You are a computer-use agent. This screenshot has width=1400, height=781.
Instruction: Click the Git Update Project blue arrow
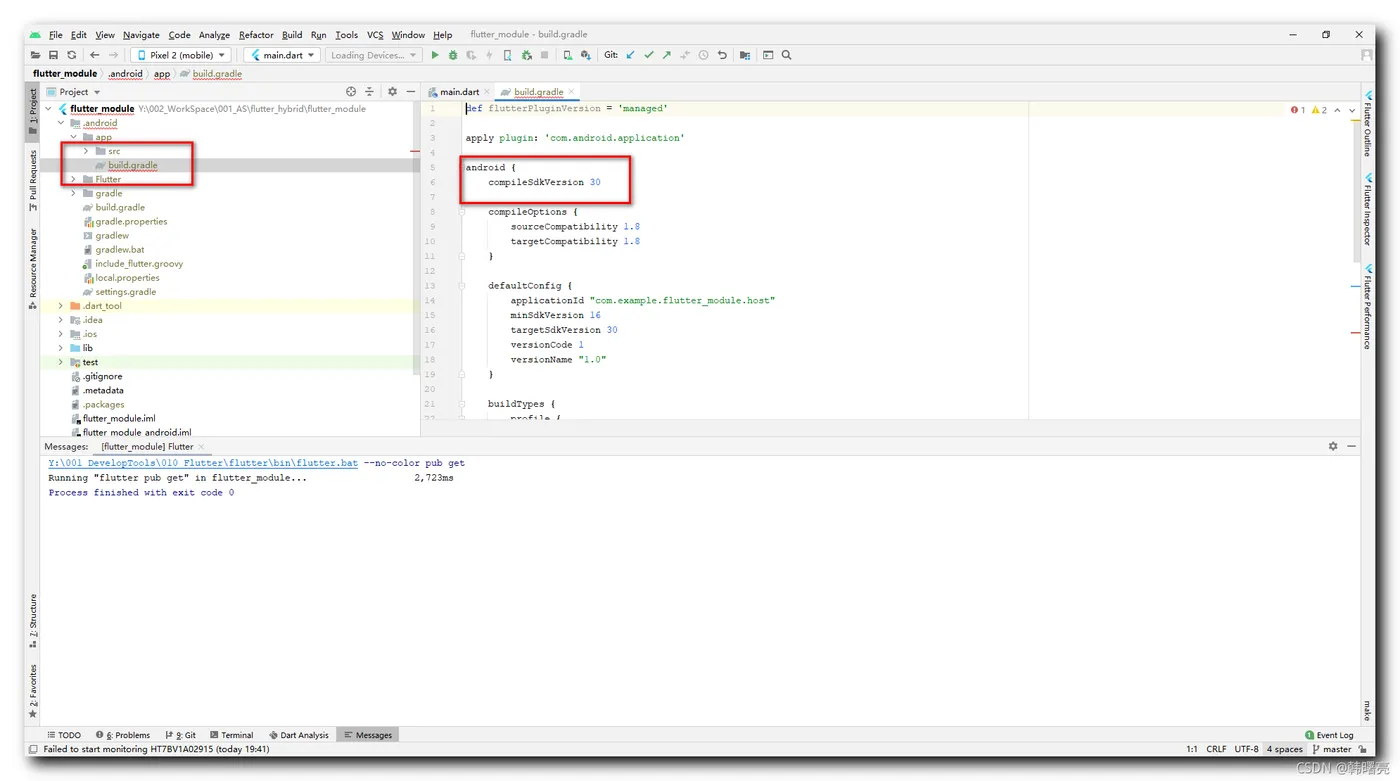[630, 55]
